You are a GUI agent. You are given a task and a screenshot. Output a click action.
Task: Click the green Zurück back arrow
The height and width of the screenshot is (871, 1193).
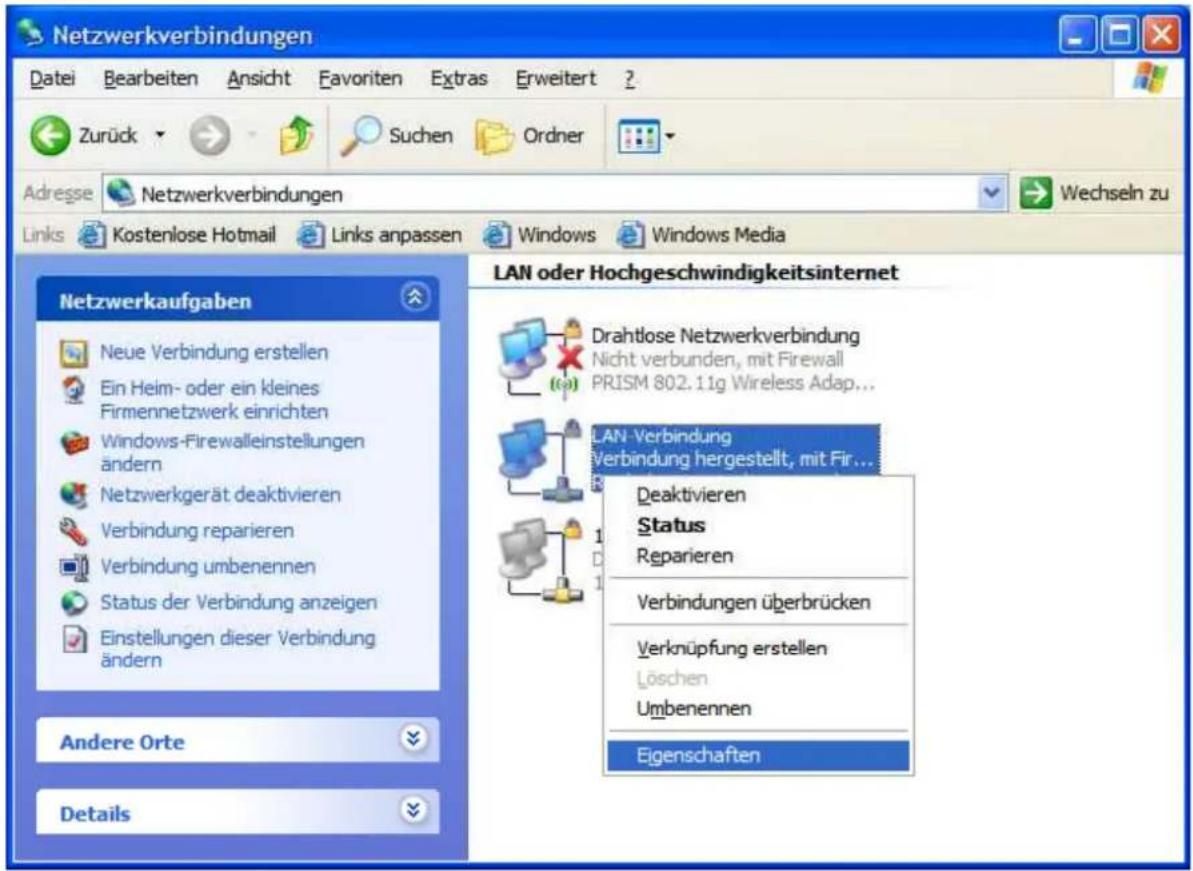click(x=49, y=137)
